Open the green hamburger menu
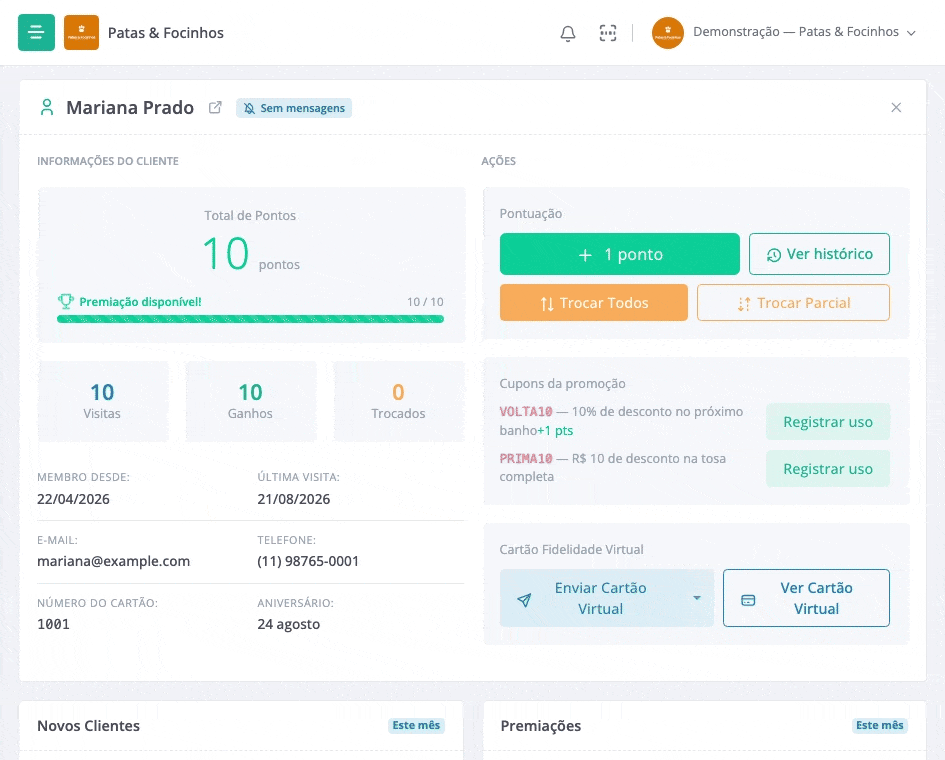The image size is (945, 760). [36, 33]
